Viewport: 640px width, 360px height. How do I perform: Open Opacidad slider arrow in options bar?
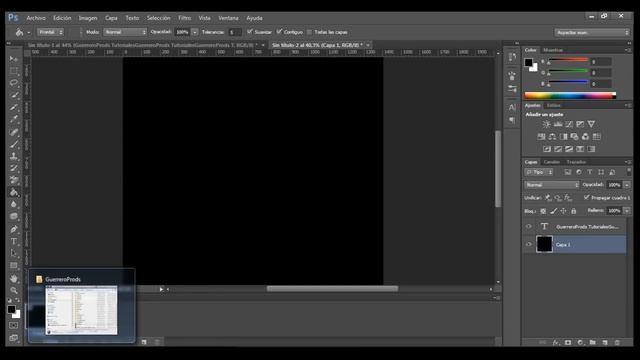pos(195,32)
